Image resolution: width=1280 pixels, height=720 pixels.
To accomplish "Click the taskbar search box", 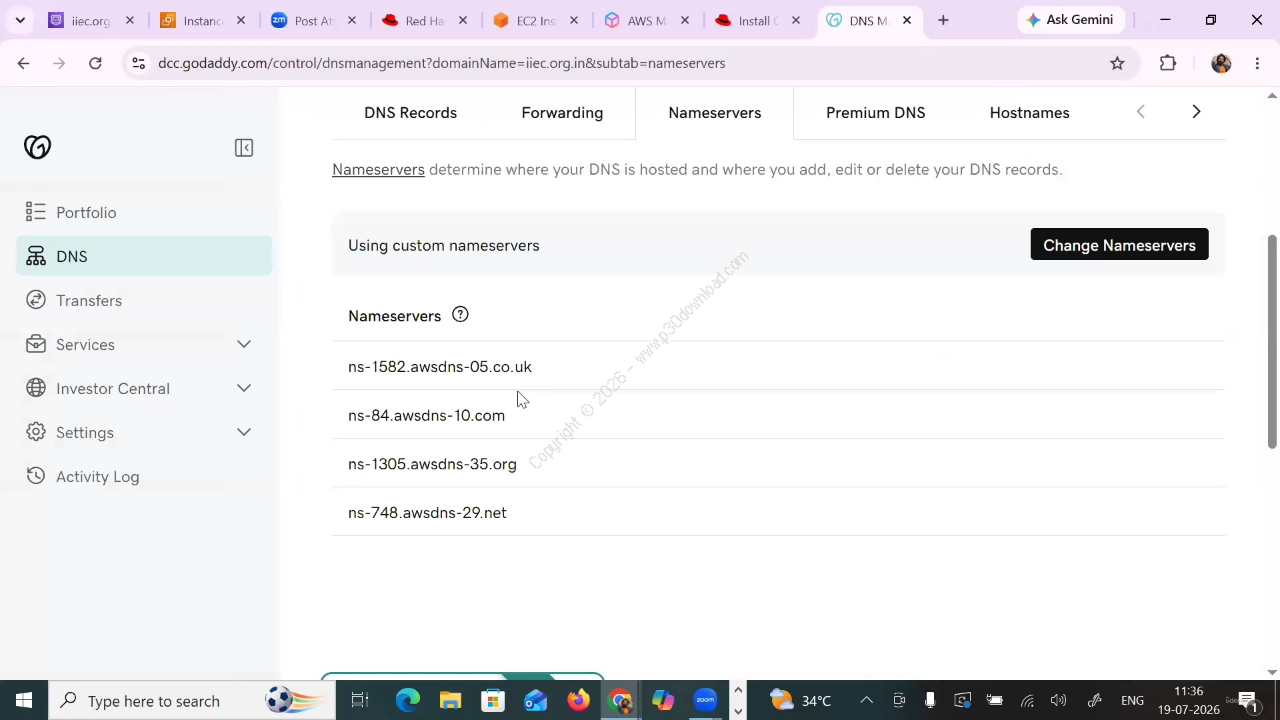I will pyautogui.click(x=190, y=700).
